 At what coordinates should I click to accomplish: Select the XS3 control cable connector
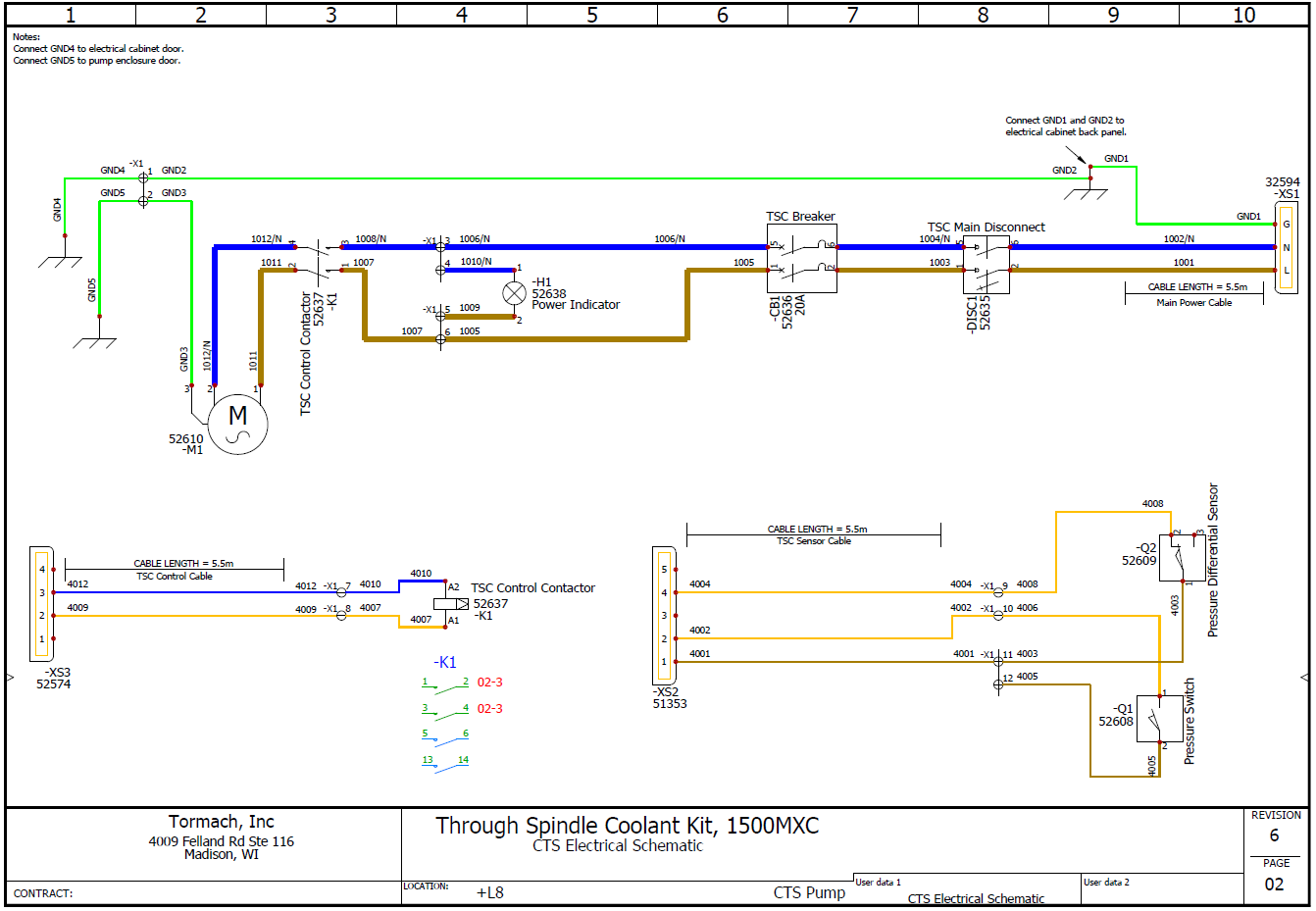(x=41, y=604)
